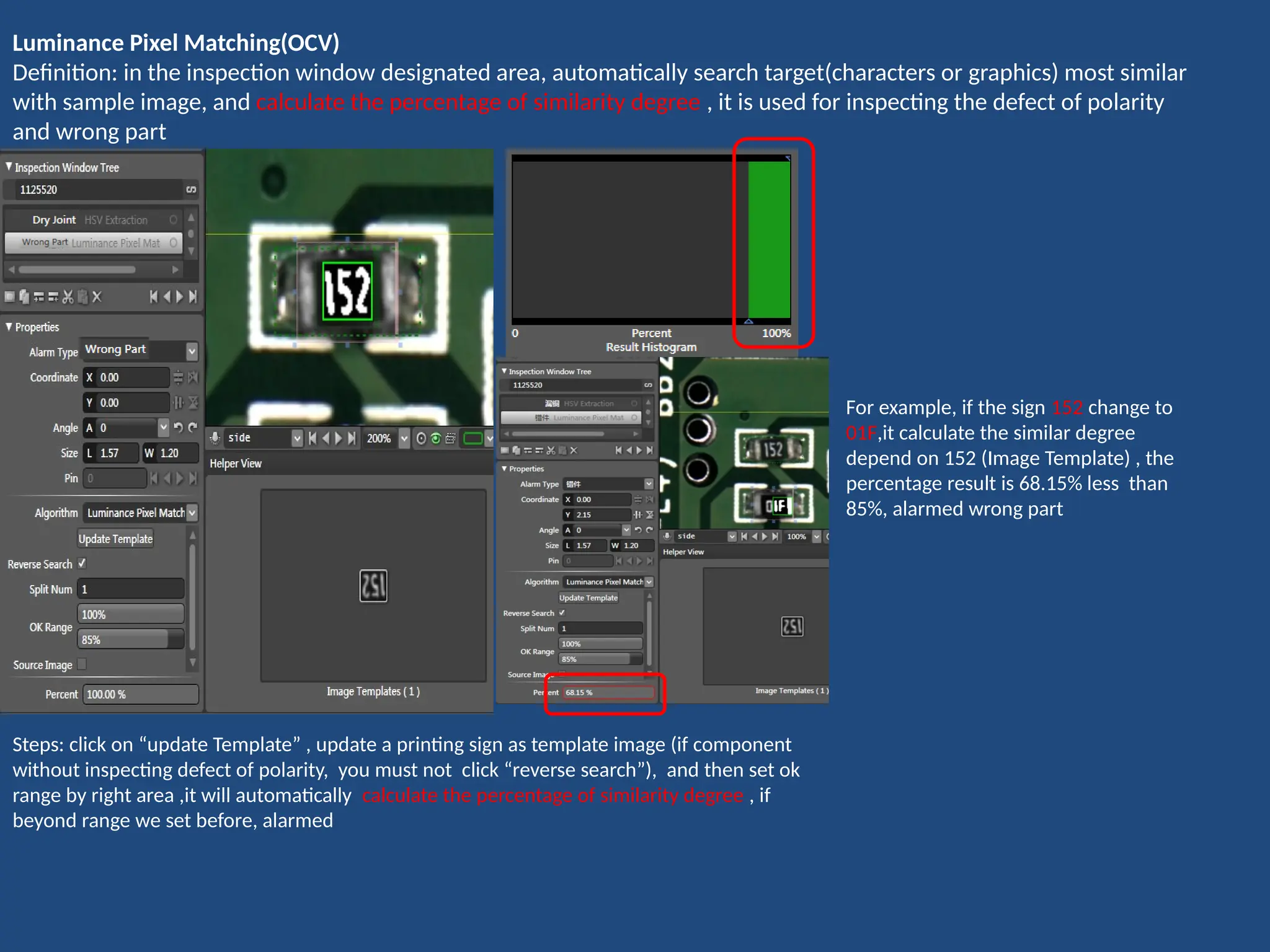Rotate clockwise next to the left Angle field
Screen dimensions: 1270x952
coord(193,427)
